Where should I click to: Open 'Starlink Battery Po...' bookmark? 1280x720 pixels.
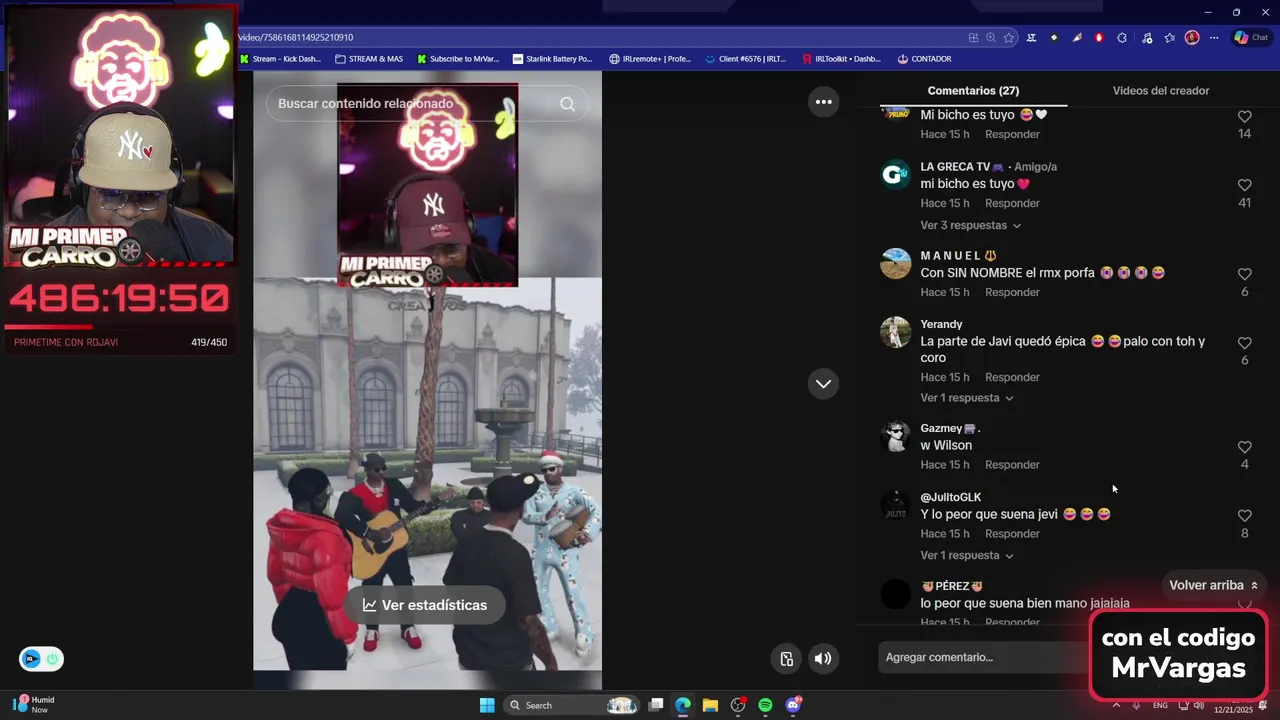click(x=552, y=59)
